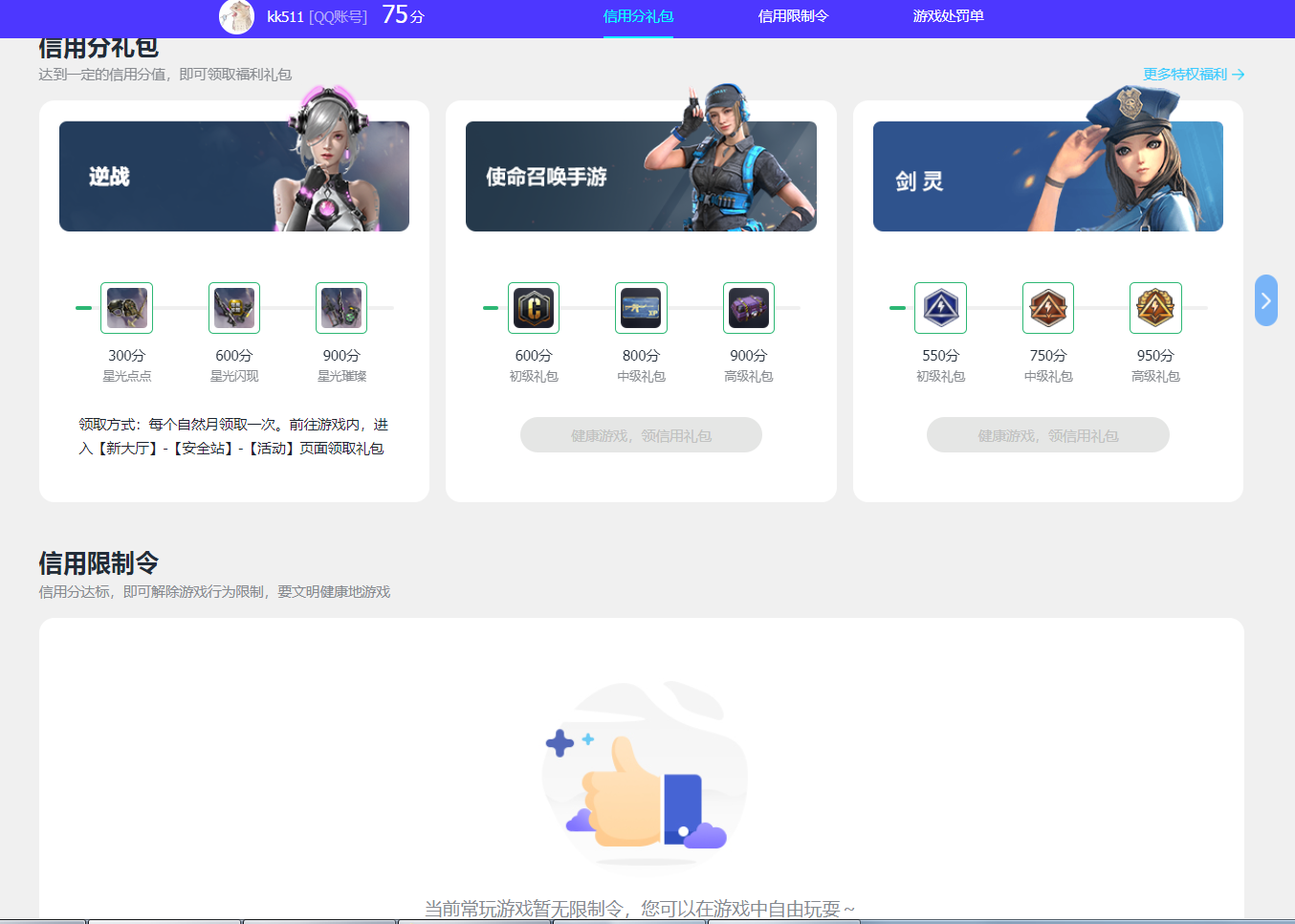Viewport: 1295px width, 924px height.
Task: Click the 800分 score label
Action: [641, 355]
